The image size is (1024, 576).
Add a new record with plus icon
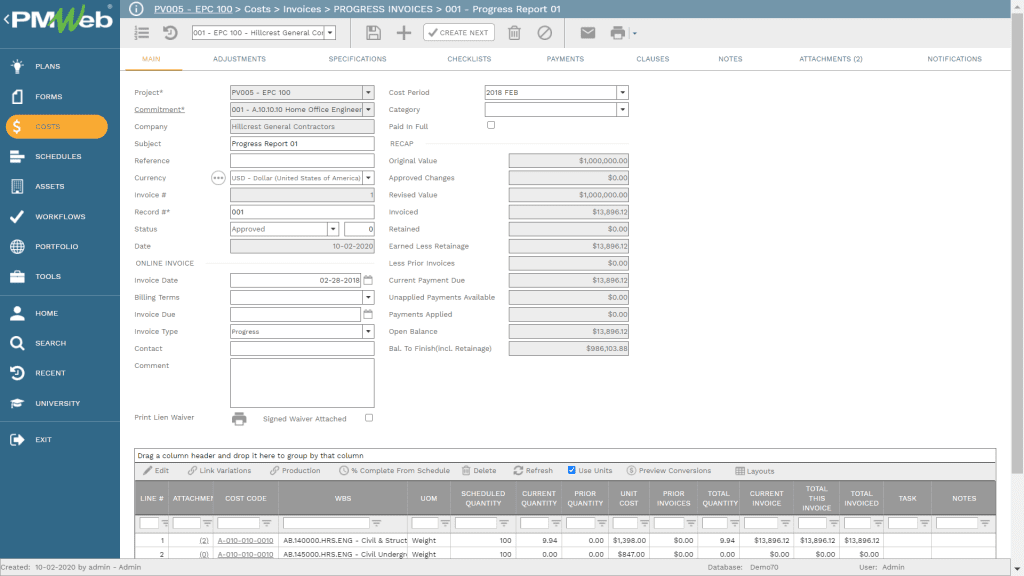404,33
